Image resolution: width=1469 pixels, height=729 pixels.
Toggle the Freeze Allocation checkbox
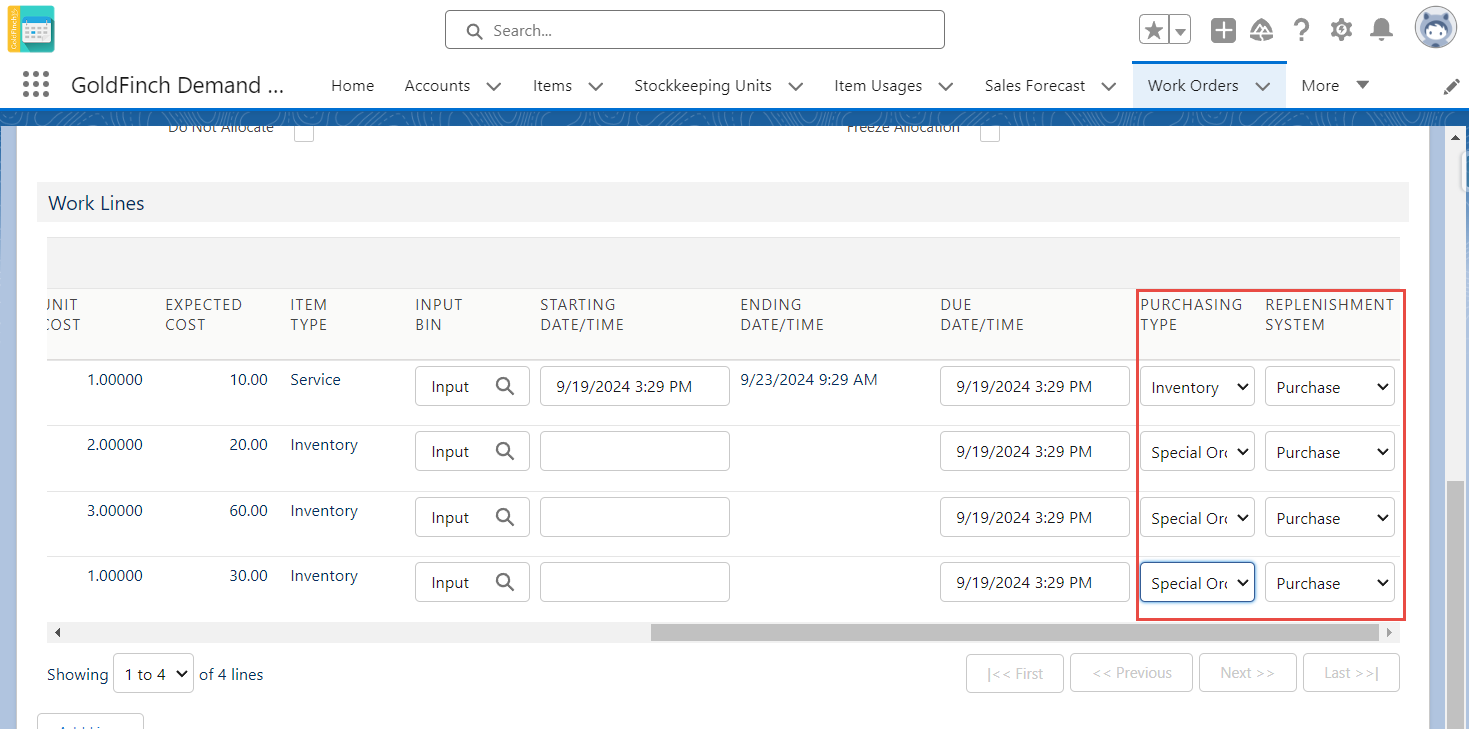(990, 131)
